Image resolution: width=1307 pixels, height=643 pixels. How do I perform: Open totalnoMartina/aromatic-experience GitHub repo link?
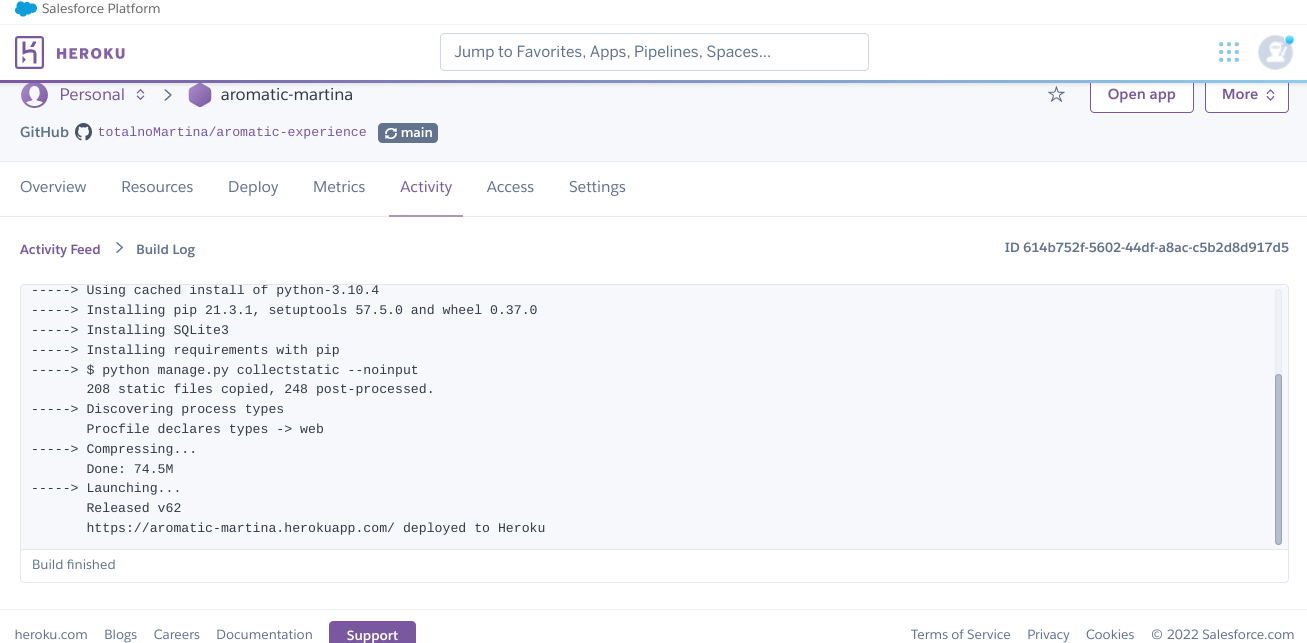[x=232, y=132]
